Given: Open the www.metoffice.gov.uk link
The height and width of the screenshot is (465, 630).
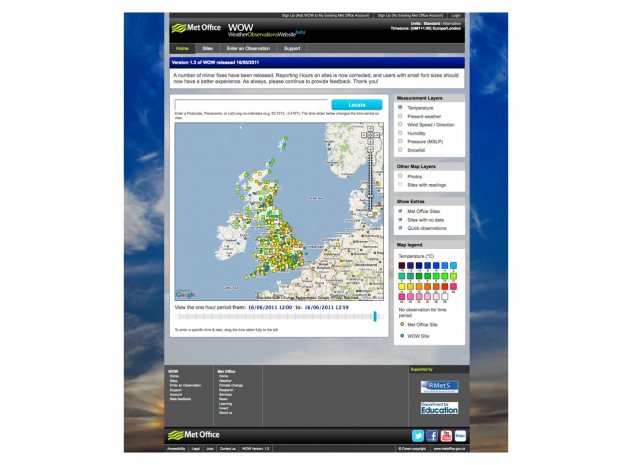Looking at the screenshot, I should [449, 449].
